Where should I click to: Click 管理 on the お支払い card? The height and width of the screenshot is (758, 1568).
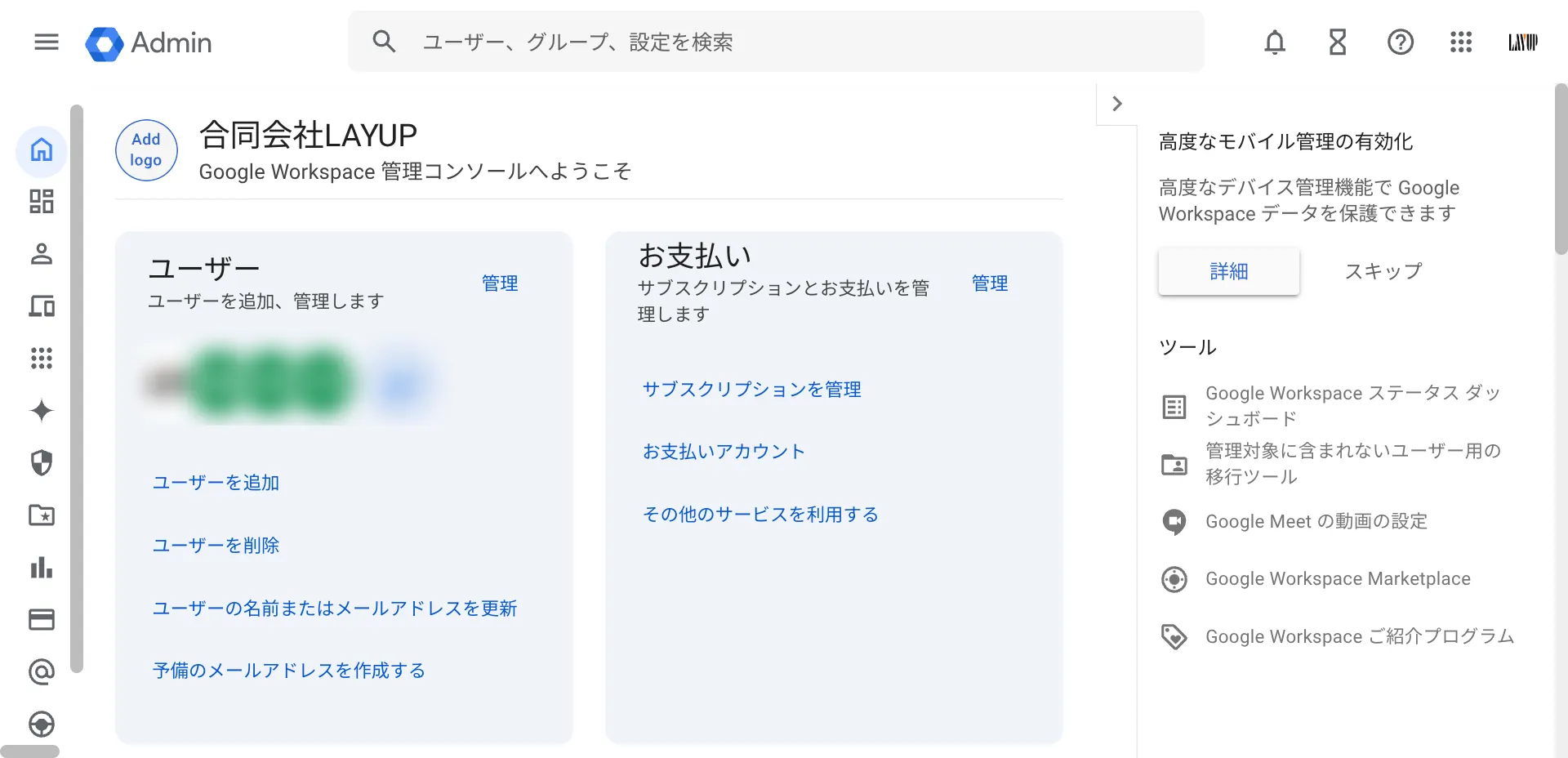[990, 283]
